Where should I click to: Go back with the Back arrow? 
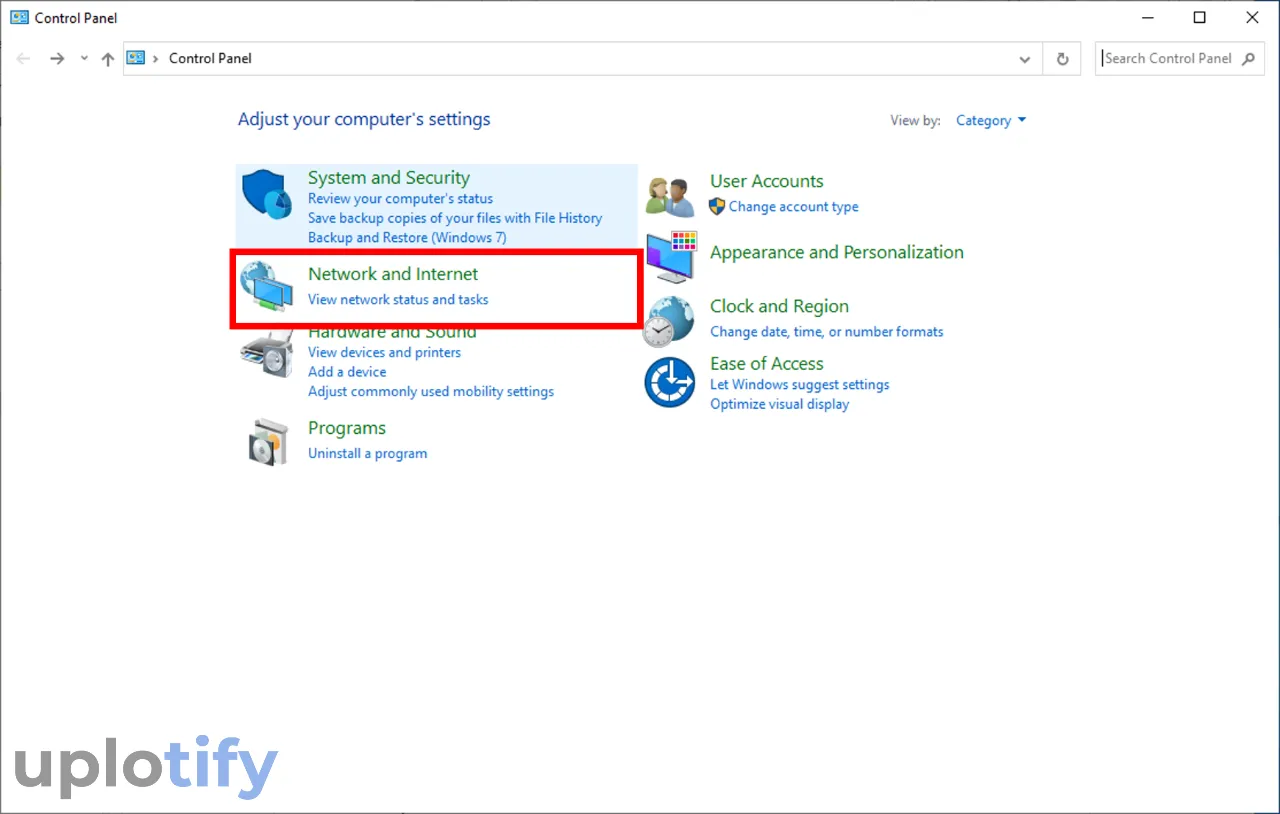[x=24, y=59]
